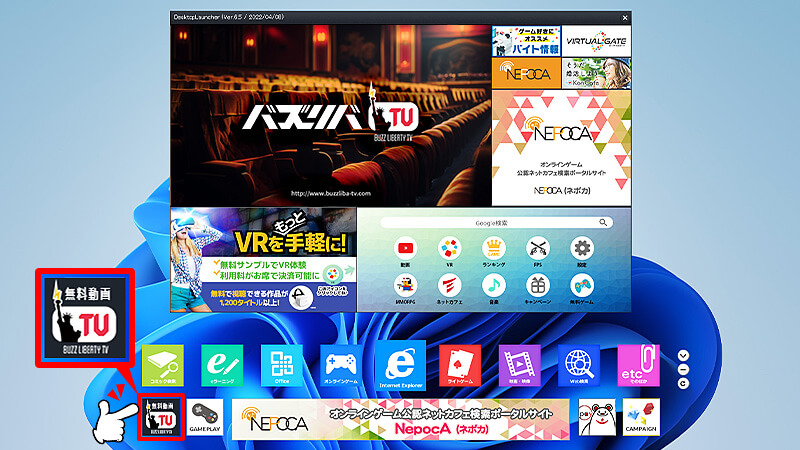The image size is (800, 450).
Task: Launch the 動画・映像 purple film tile
Action: coord(519,365)
